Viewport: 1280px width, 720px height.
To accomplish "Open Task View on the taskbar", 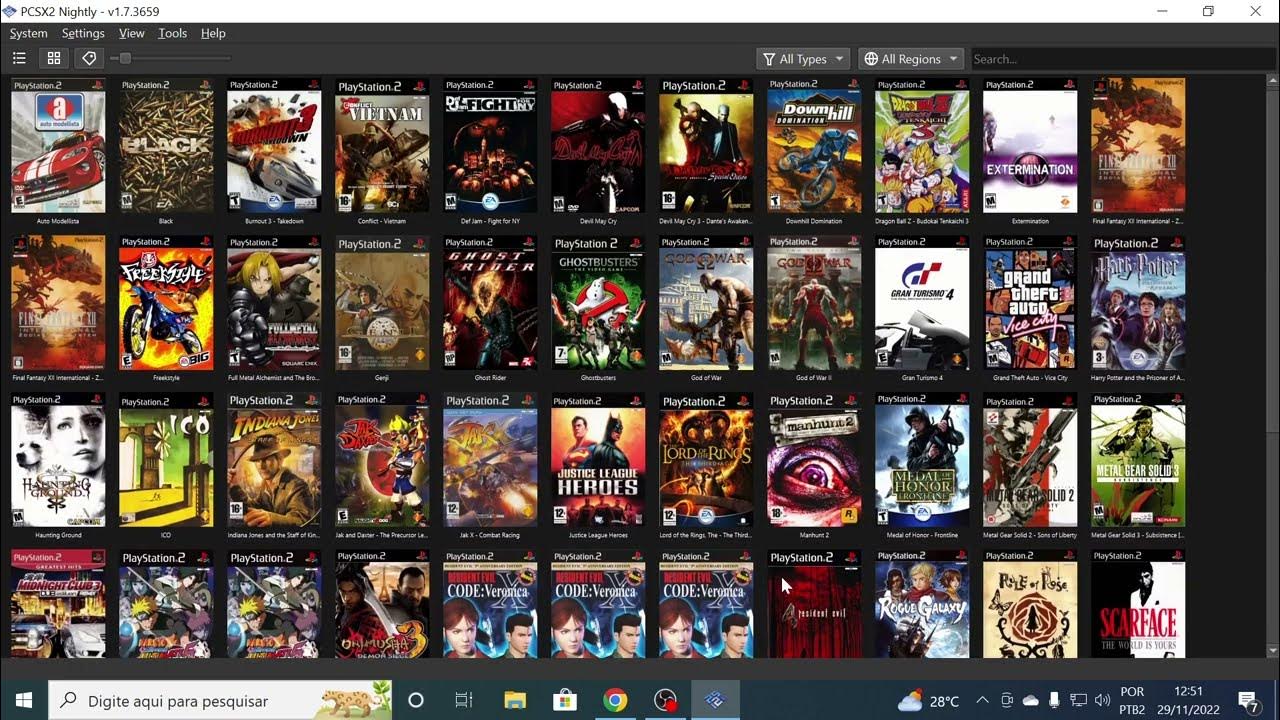I will [464, 700].
